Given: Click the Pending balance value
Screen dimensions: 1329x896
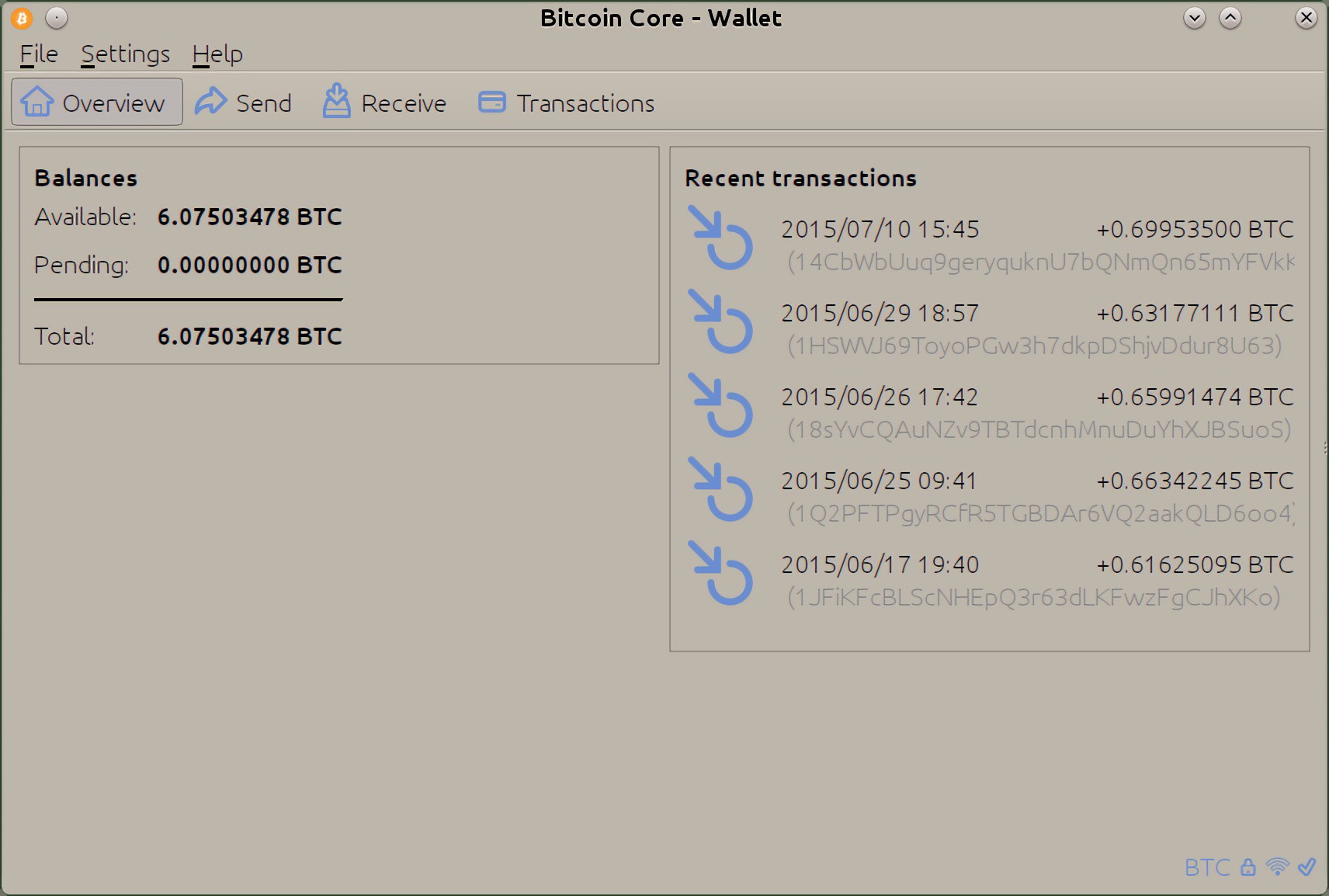Looking at the screenshot, I should [250, 265].
